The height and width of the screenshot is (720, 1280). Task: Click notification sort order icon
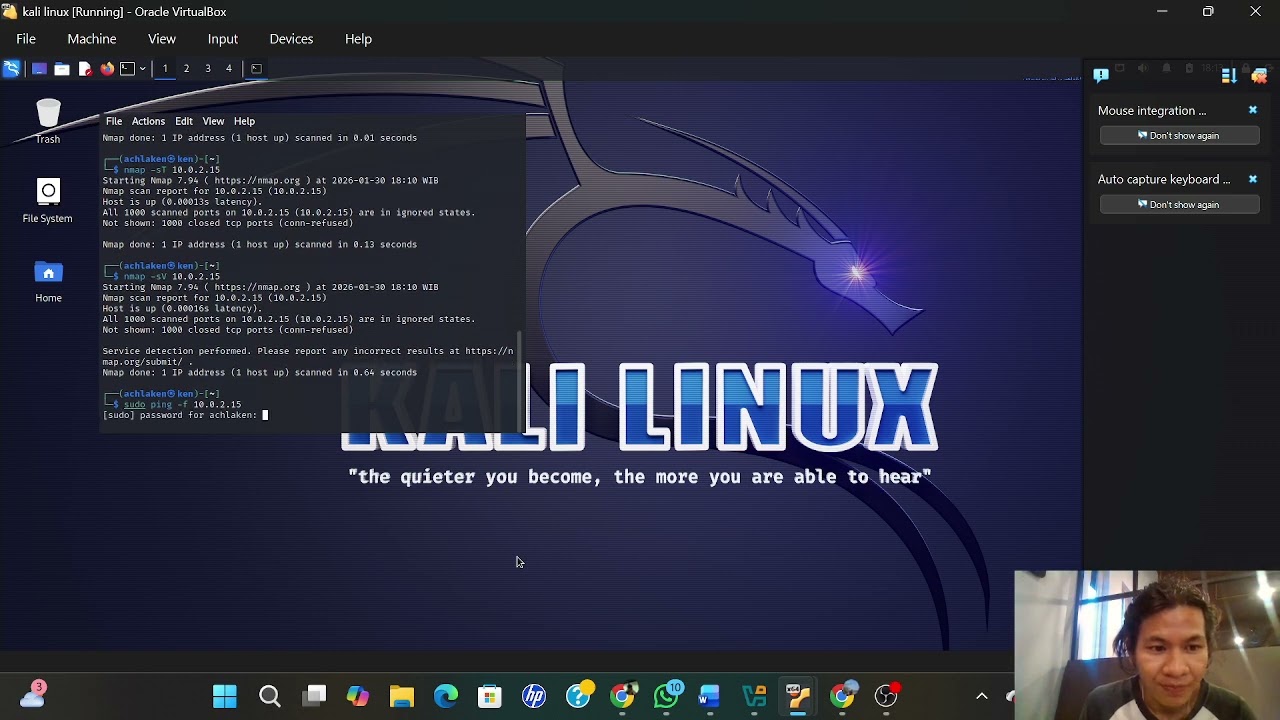click(x=1229, y=75)
